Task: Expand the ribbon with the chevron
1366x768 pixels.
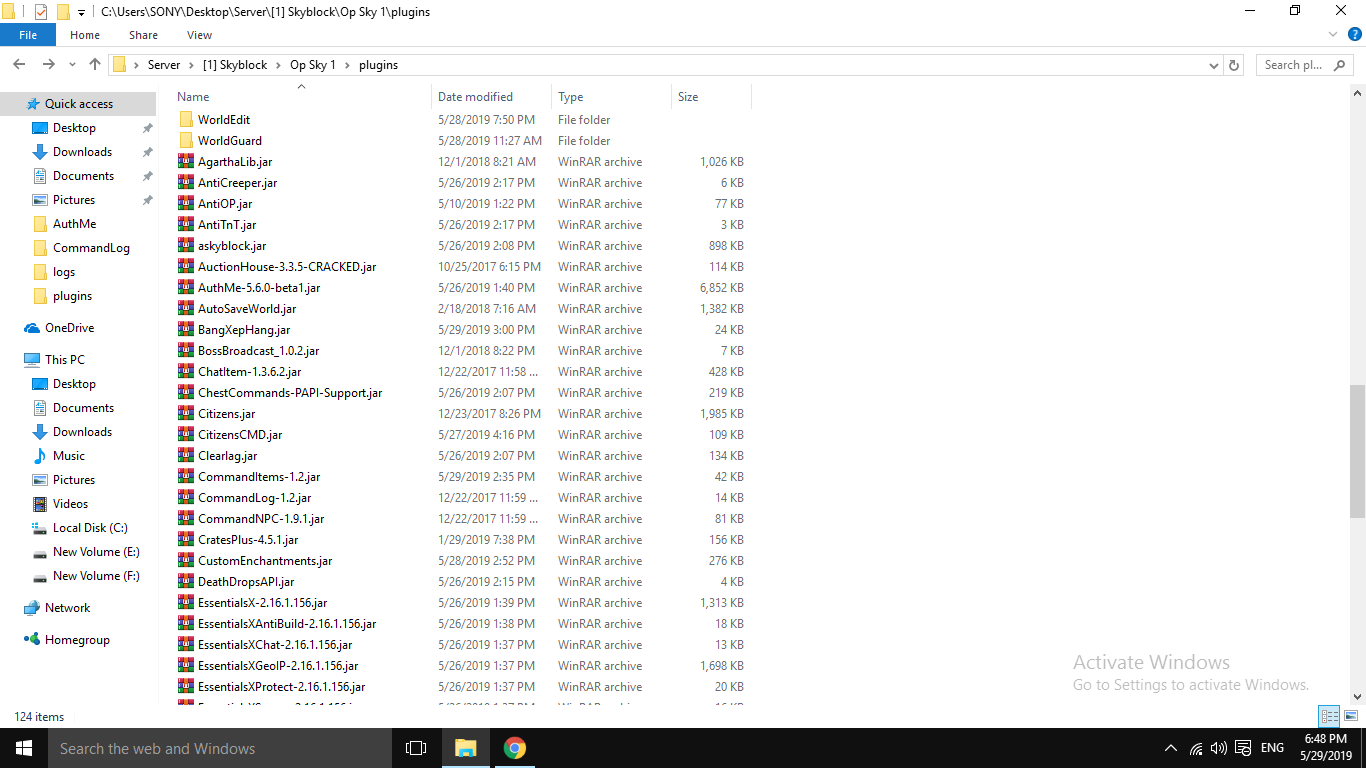Action: (1333, 35)
